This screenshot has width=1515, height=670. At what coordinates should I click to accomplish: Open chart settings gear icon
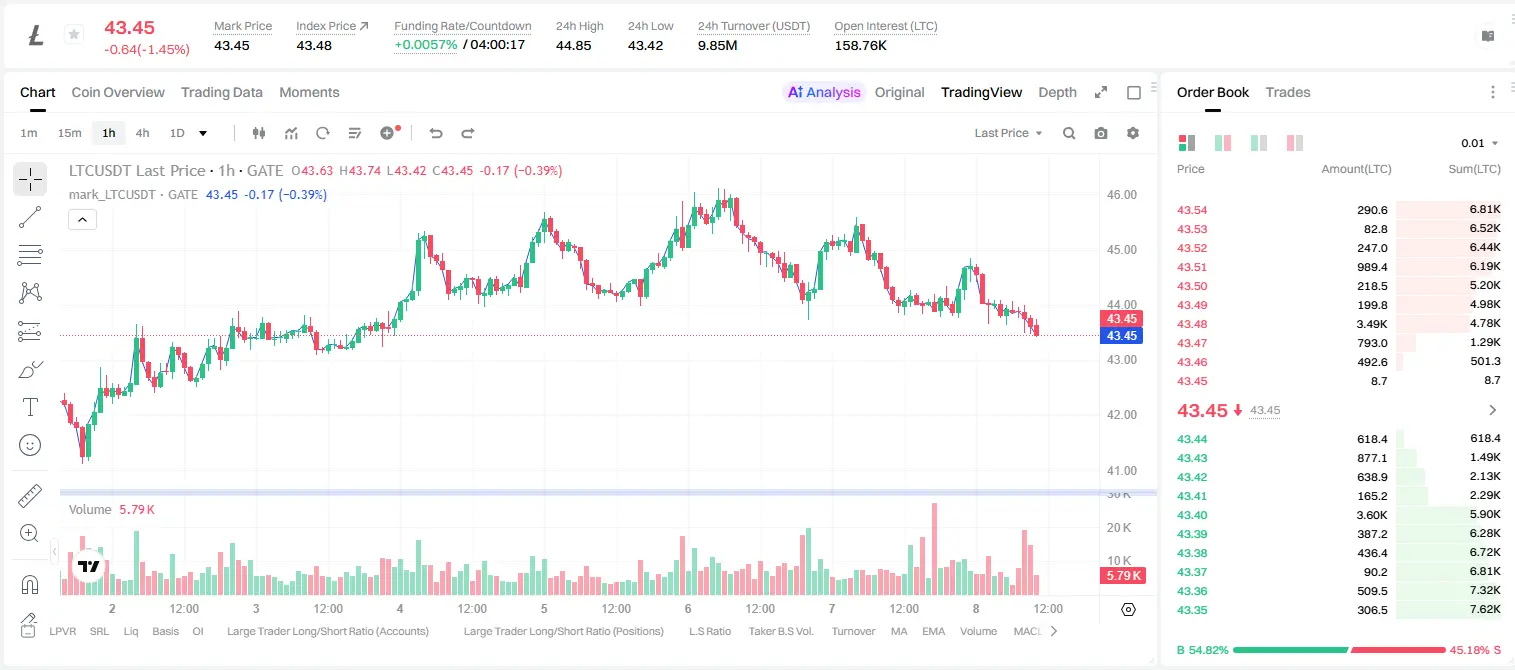coord(1133,133)
